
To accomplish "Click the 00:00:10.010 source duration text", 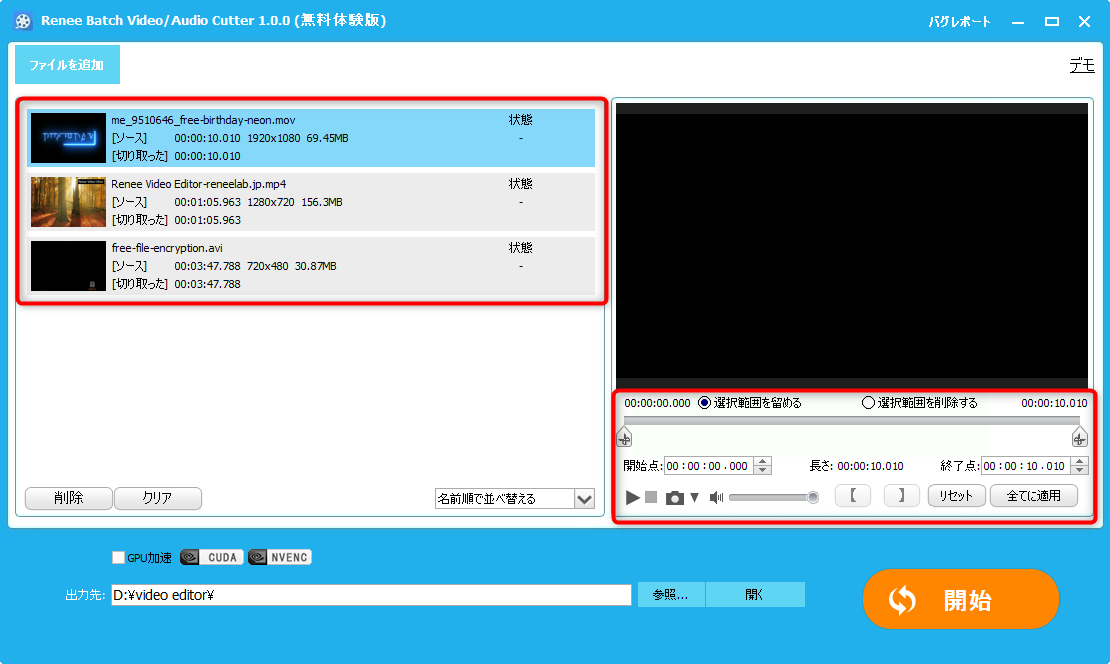I will [x=207, y=138].
